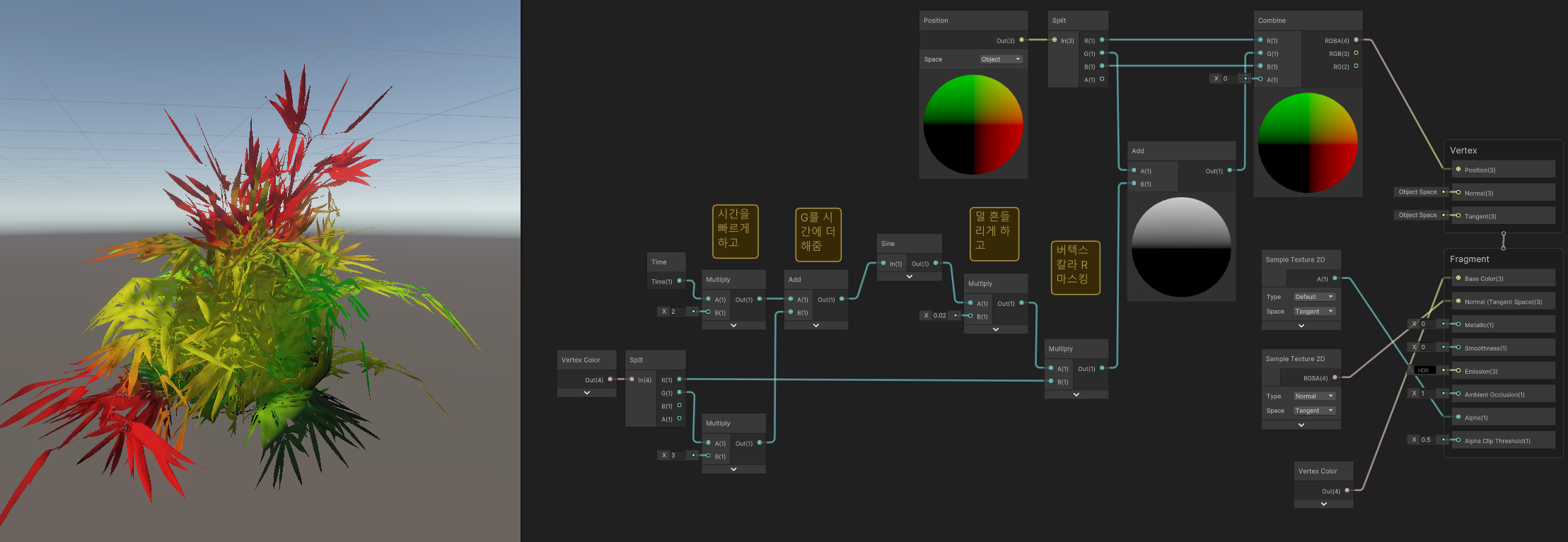Screen dimensions: 1568x542
Task: Click the Position node color preview
Action: (973, 124)
